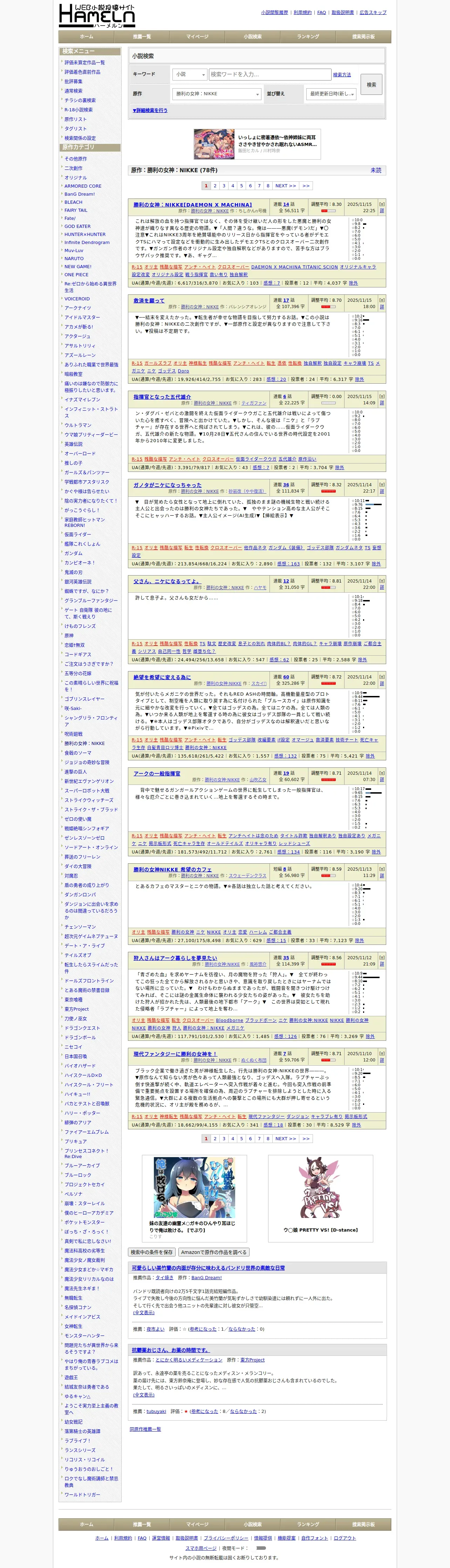Open novel 現代ファンタジーに勝利の女神を！

click(175, 1054)
